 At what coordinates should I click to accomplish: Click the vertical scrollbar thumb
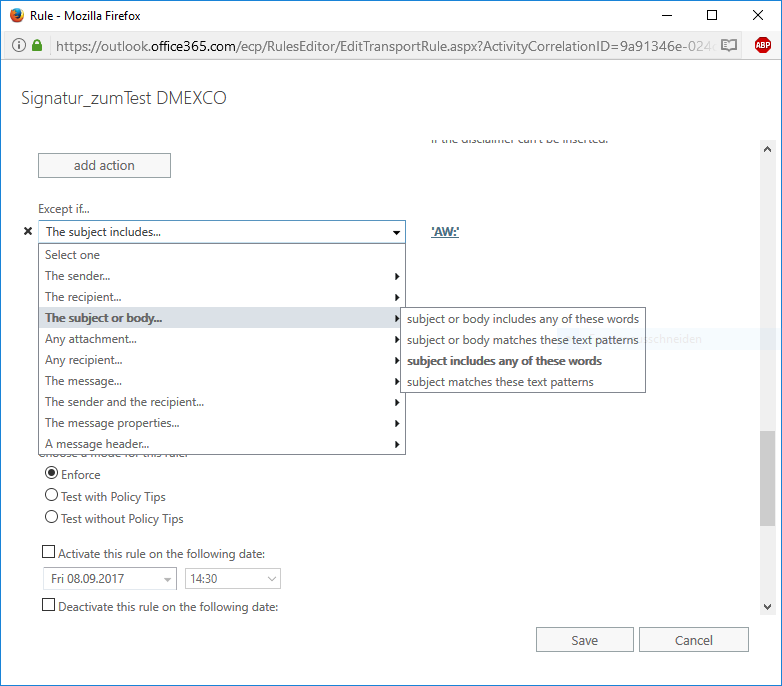click(x=767, y=478)
